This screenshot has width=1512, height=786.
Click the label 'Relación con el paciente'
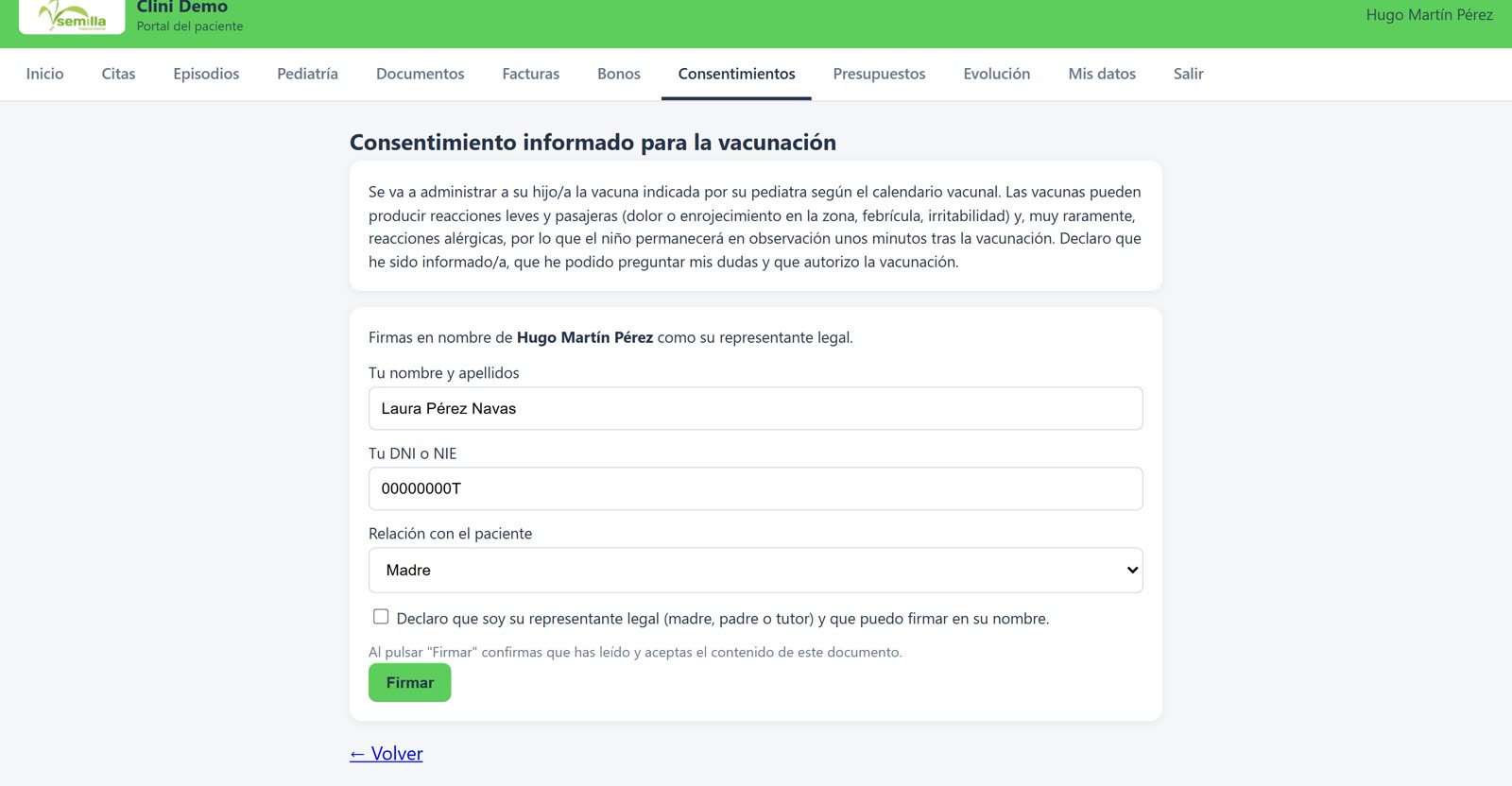click(x=450, y=534)
